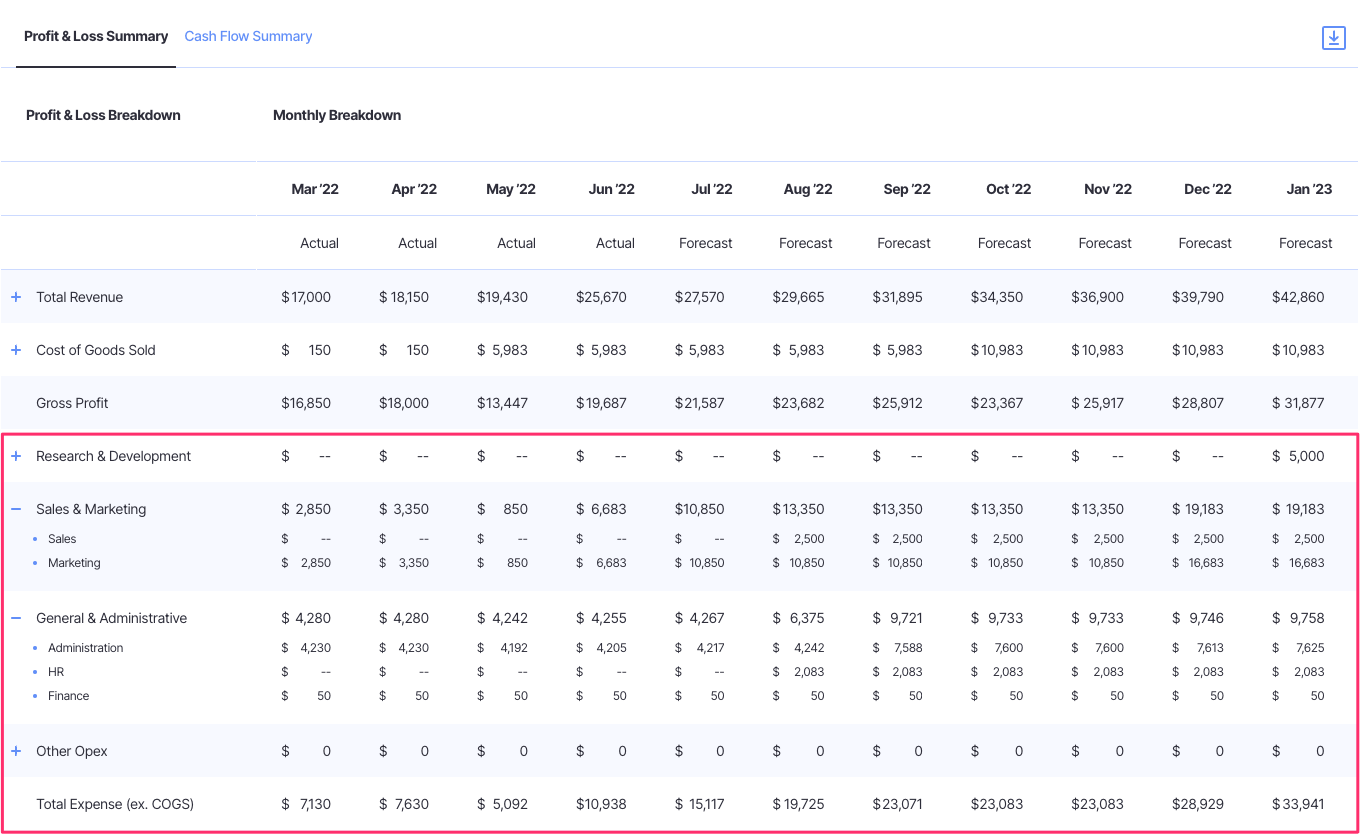Viewport: 1360px width, 834px height.
Task: Click the download report icon
Action: coord(1334,37)
